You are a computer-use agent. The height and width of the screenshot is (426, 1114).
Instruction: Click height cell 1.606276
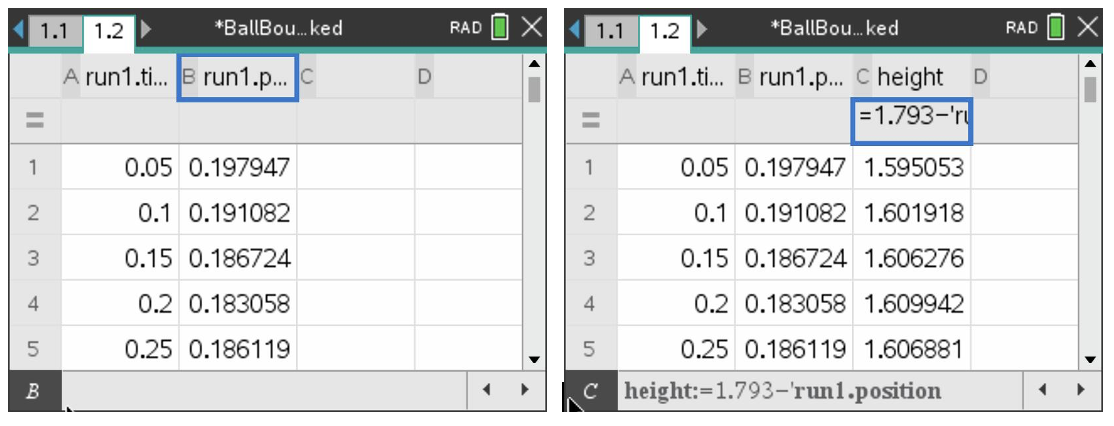pyautogui.click(x=912, y=258)
